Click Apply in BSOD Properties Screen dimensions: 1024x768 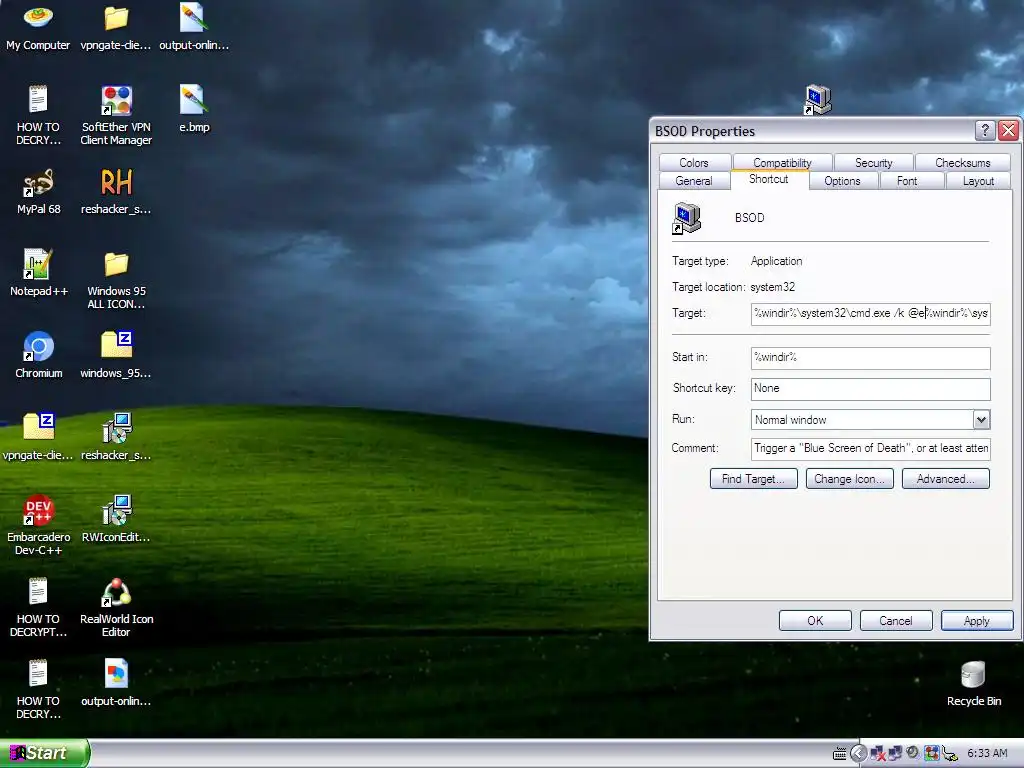tap(977, 620)
